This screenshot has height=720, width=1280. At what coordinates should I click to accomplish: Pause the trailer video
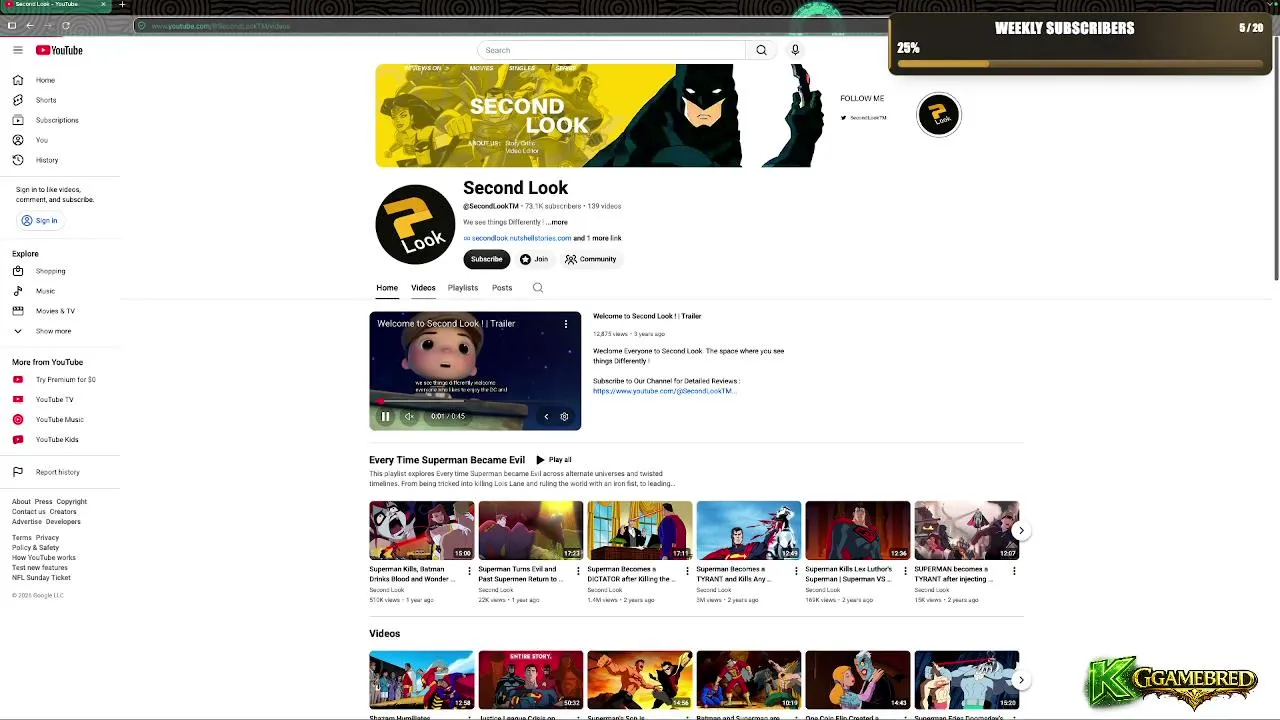[385, 416]
